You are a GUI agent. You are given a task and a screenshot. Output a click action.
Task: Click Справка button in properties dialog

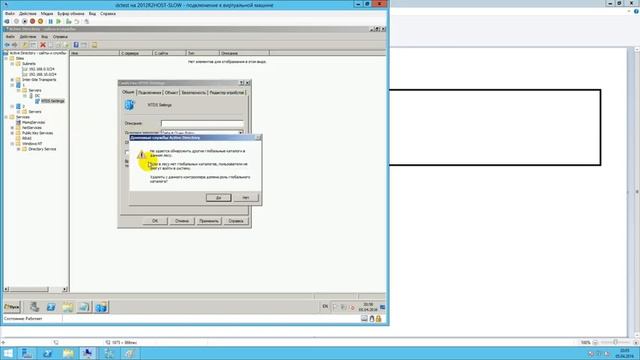point(236,221)
